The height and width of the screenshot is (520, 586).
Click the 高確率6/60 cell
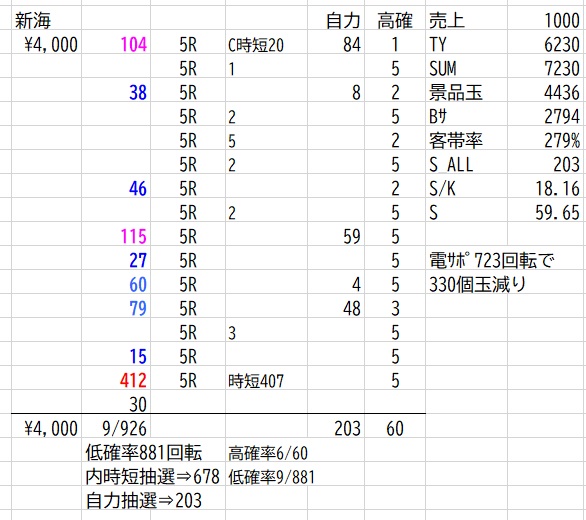tap(268, 453)
